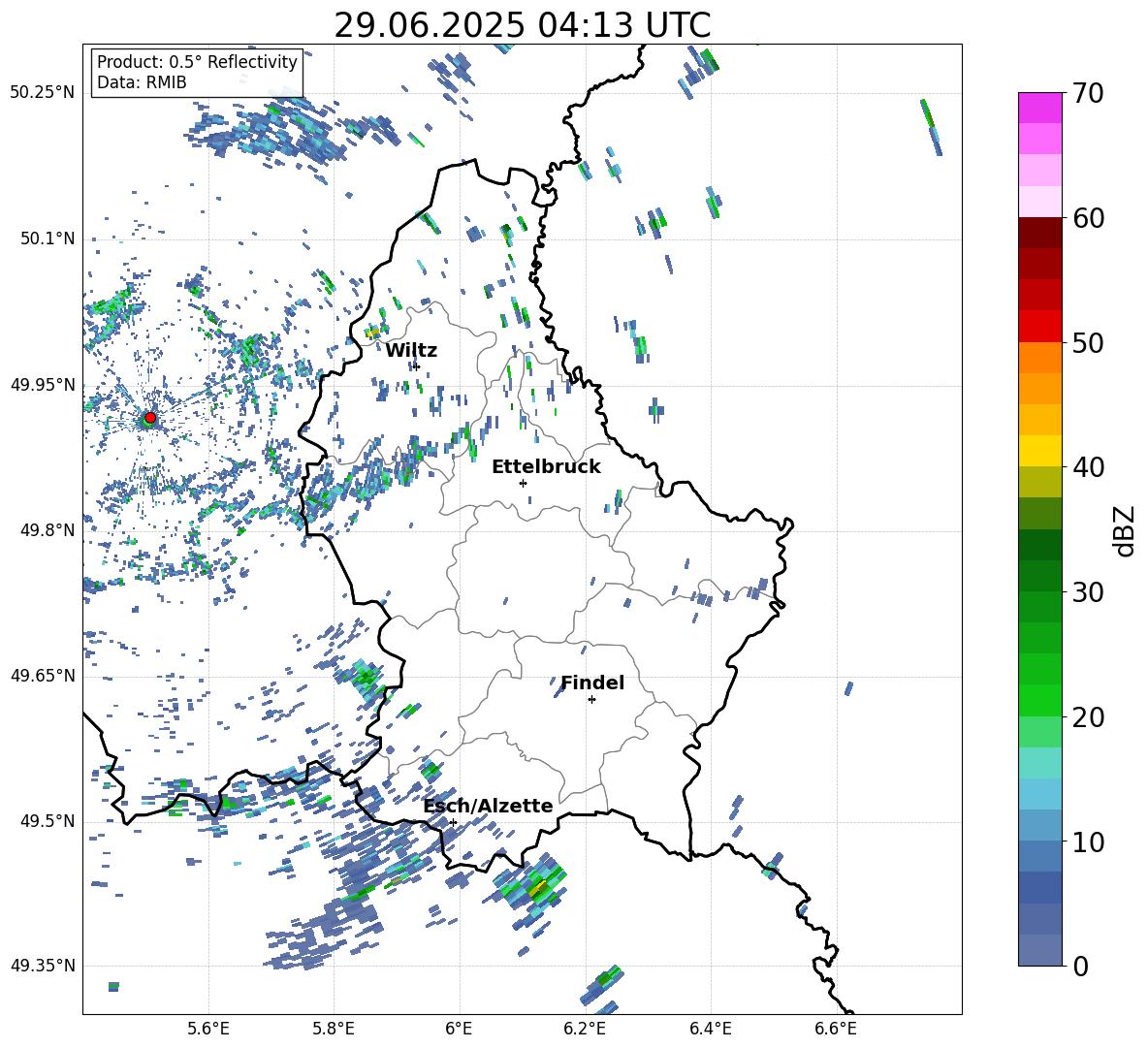This screenshot has height=1048, width=1148.
Task: Click the Ettelbruck location cross marker
Action: [523, 483]
